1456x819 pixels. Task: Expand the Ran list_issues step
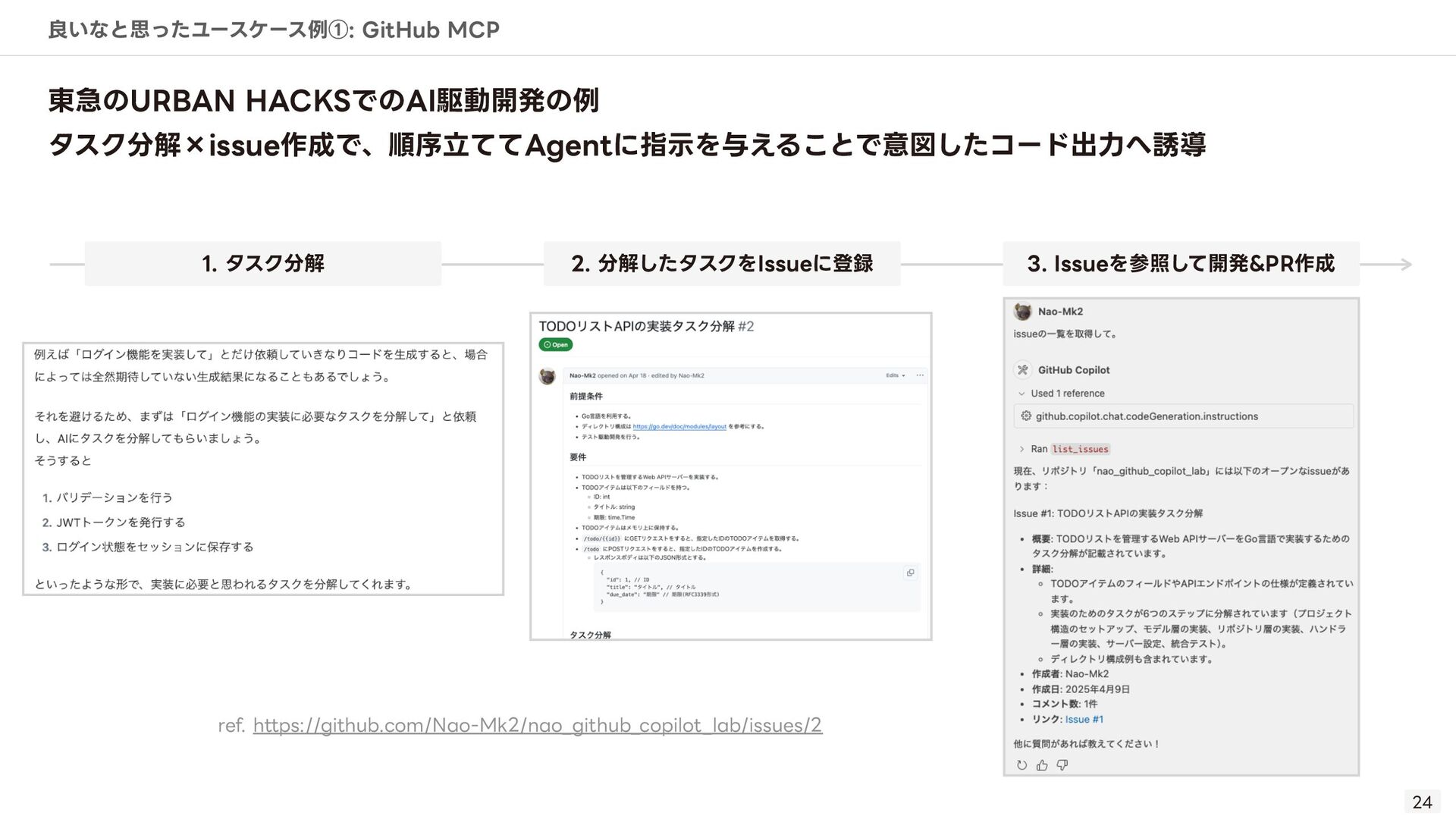[x=1021, y=449]
